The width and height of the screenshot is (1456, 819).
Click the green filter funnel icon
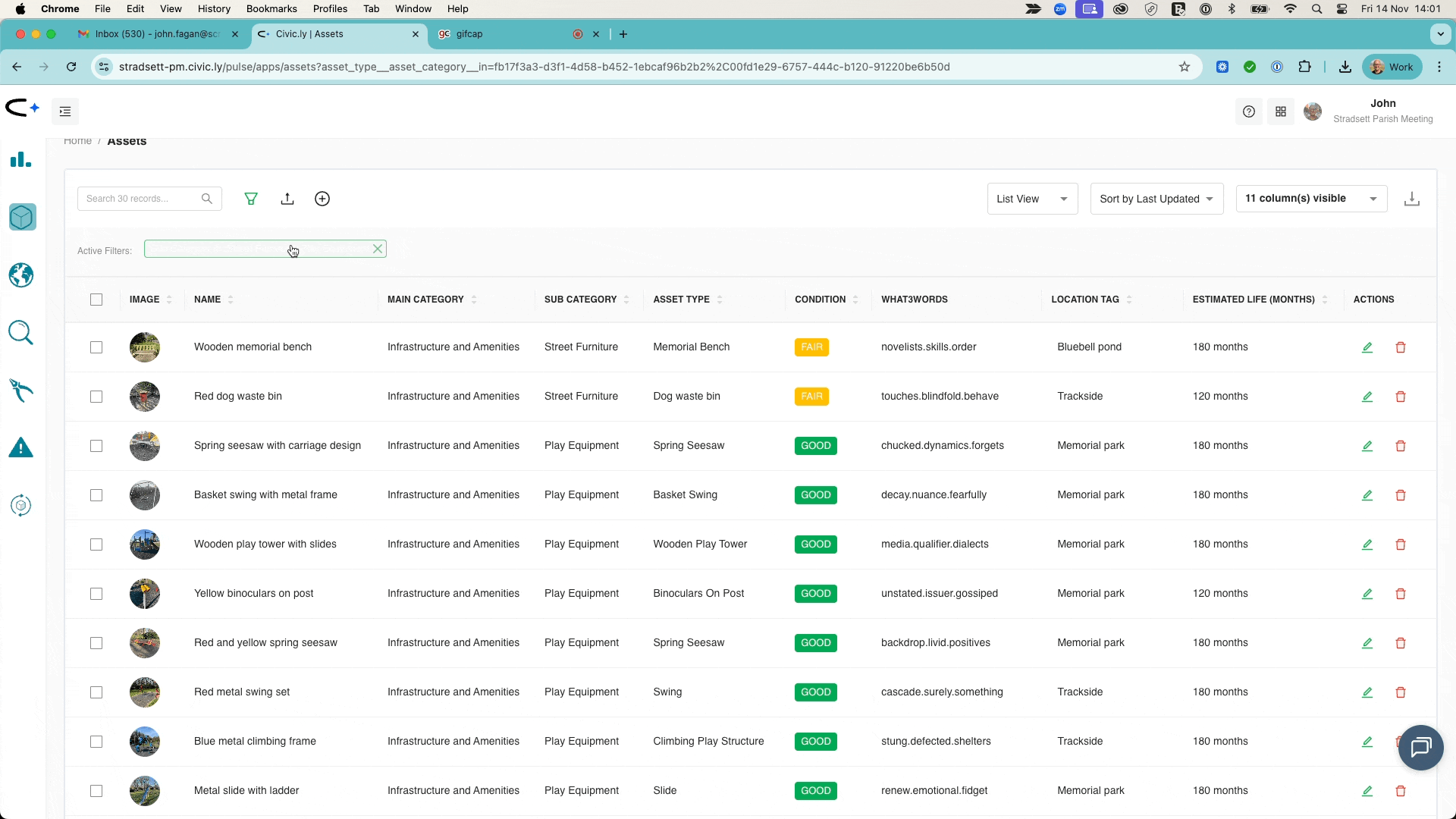[251, 199]
